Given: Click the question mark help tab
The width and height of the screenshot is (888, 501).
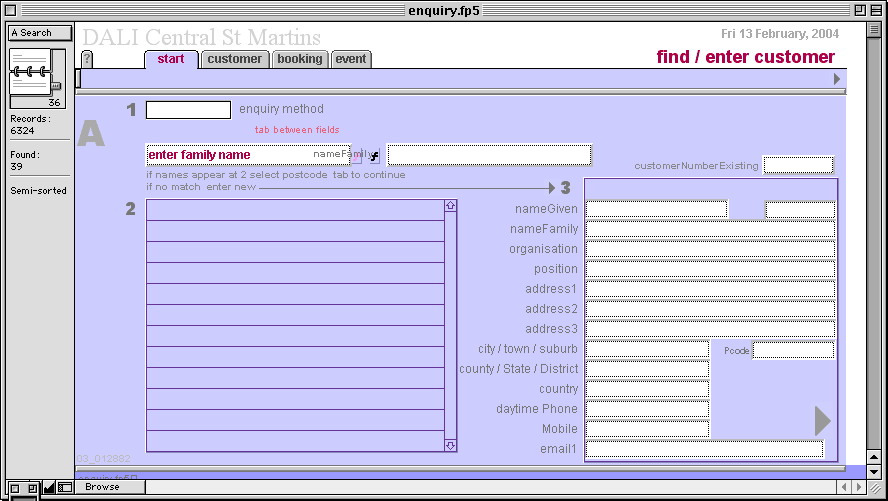Looking at the screenshot, I should coord(87,59).
